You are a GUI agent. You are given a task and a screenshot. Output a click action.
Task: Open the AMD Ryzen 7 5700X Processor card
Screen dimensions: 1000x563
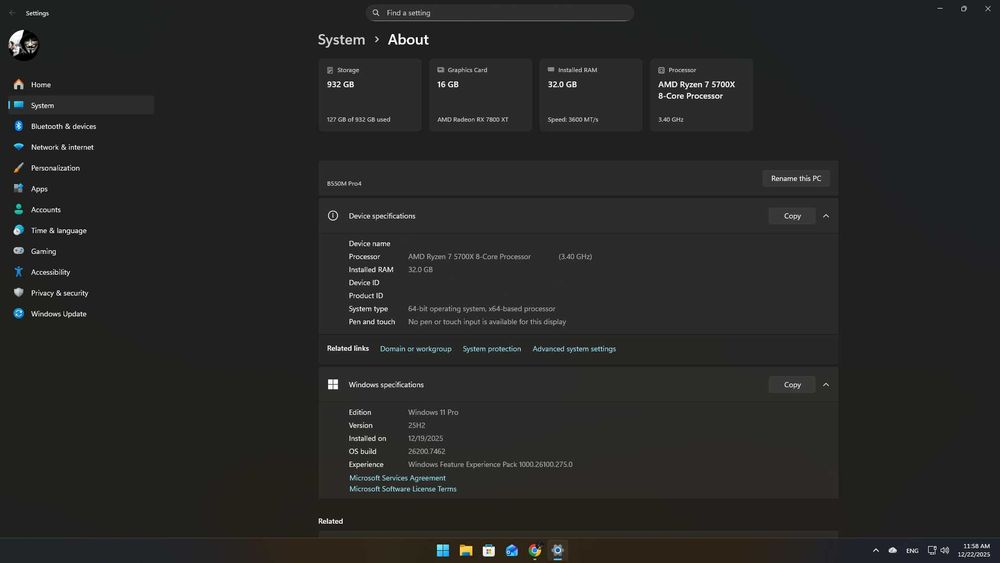coord(702,95)
